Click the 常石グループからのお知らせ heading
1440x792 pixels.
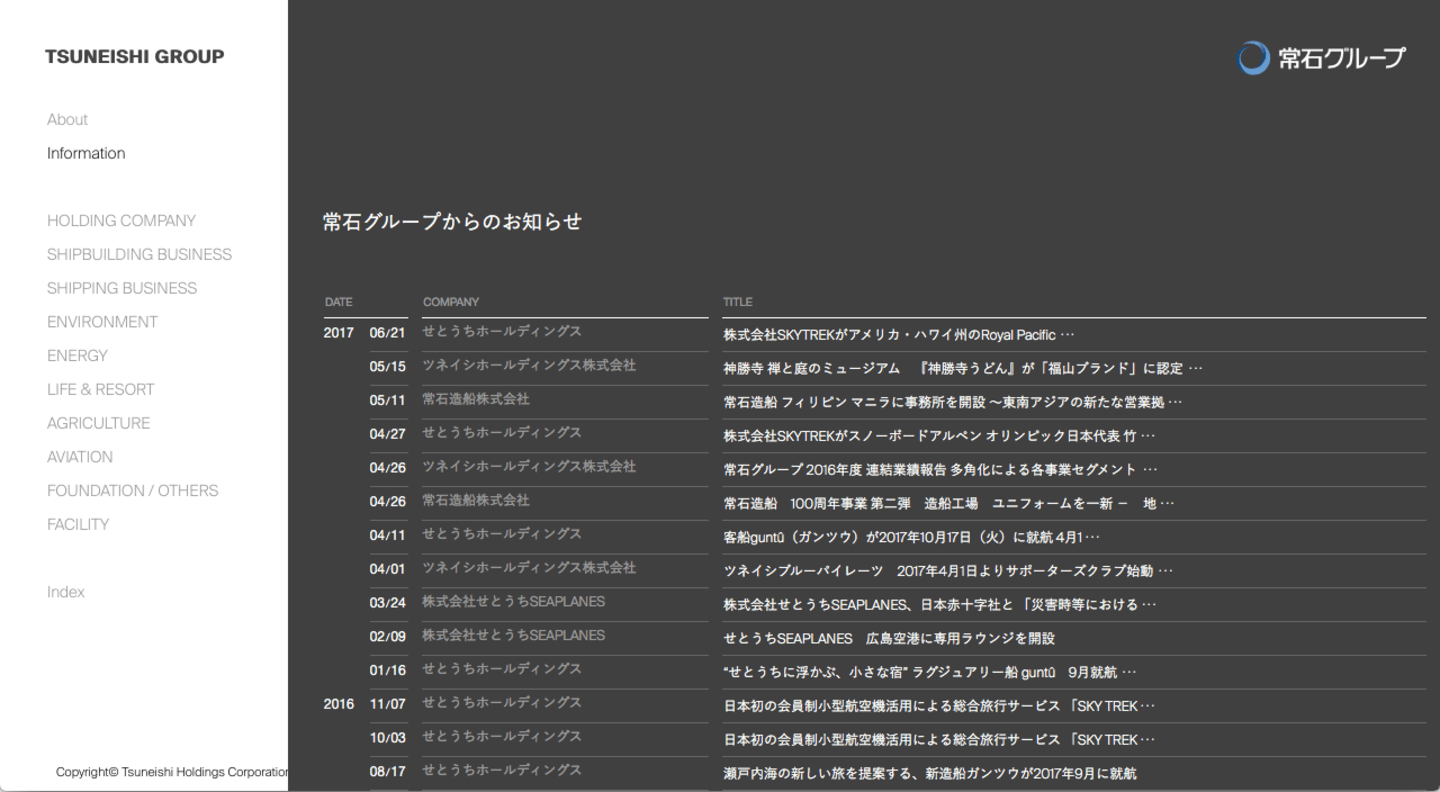coord(452,222)
